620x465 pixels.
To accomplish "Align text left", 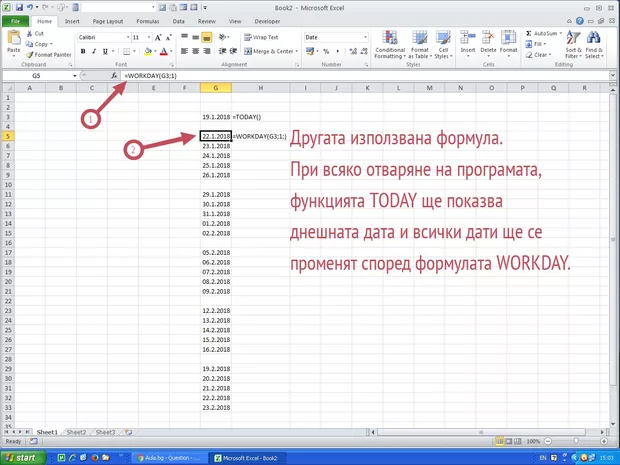I will [x=184, y=51].
